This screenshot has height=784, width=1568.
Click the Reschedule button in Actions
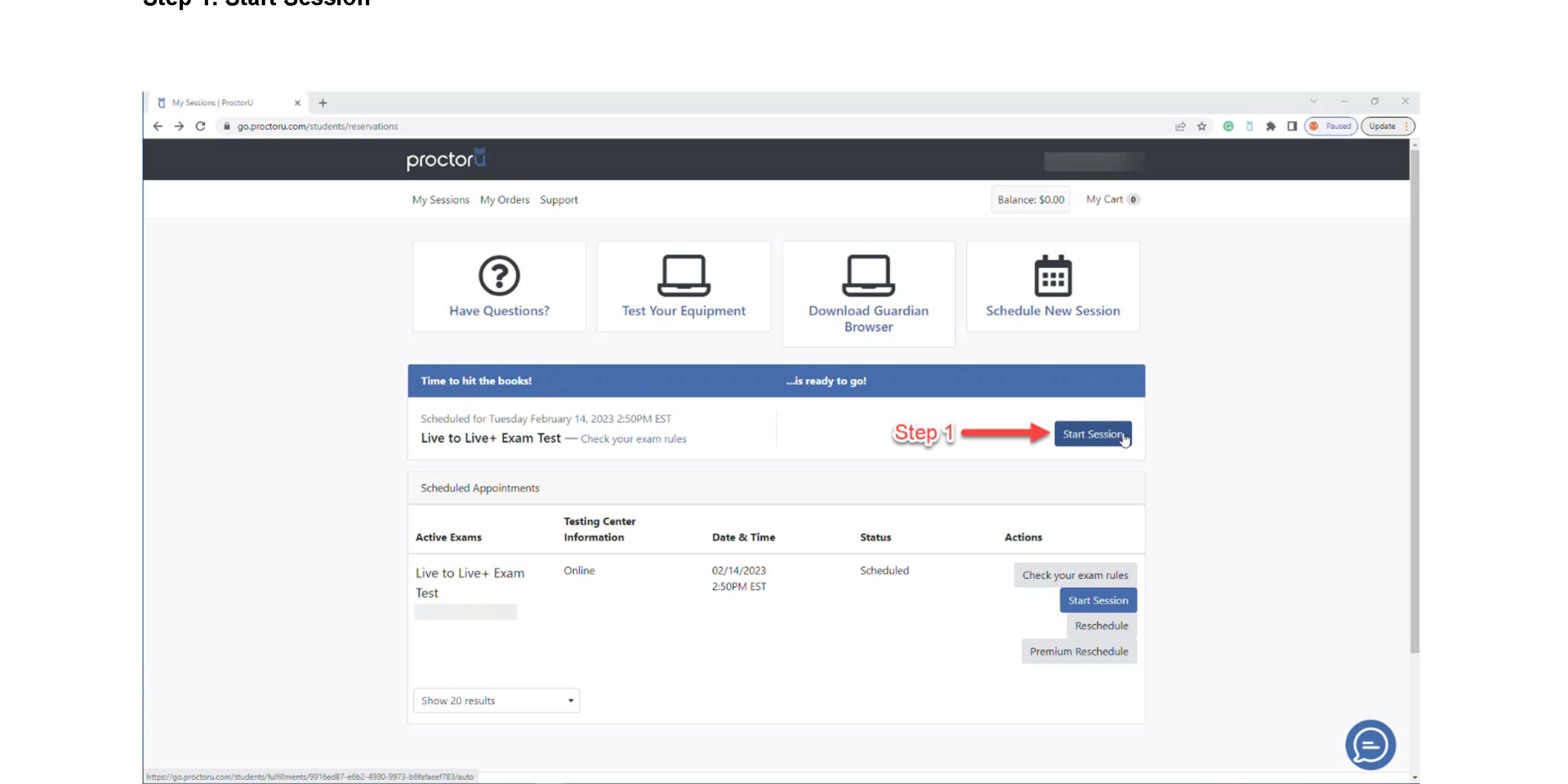[1101, 626]
